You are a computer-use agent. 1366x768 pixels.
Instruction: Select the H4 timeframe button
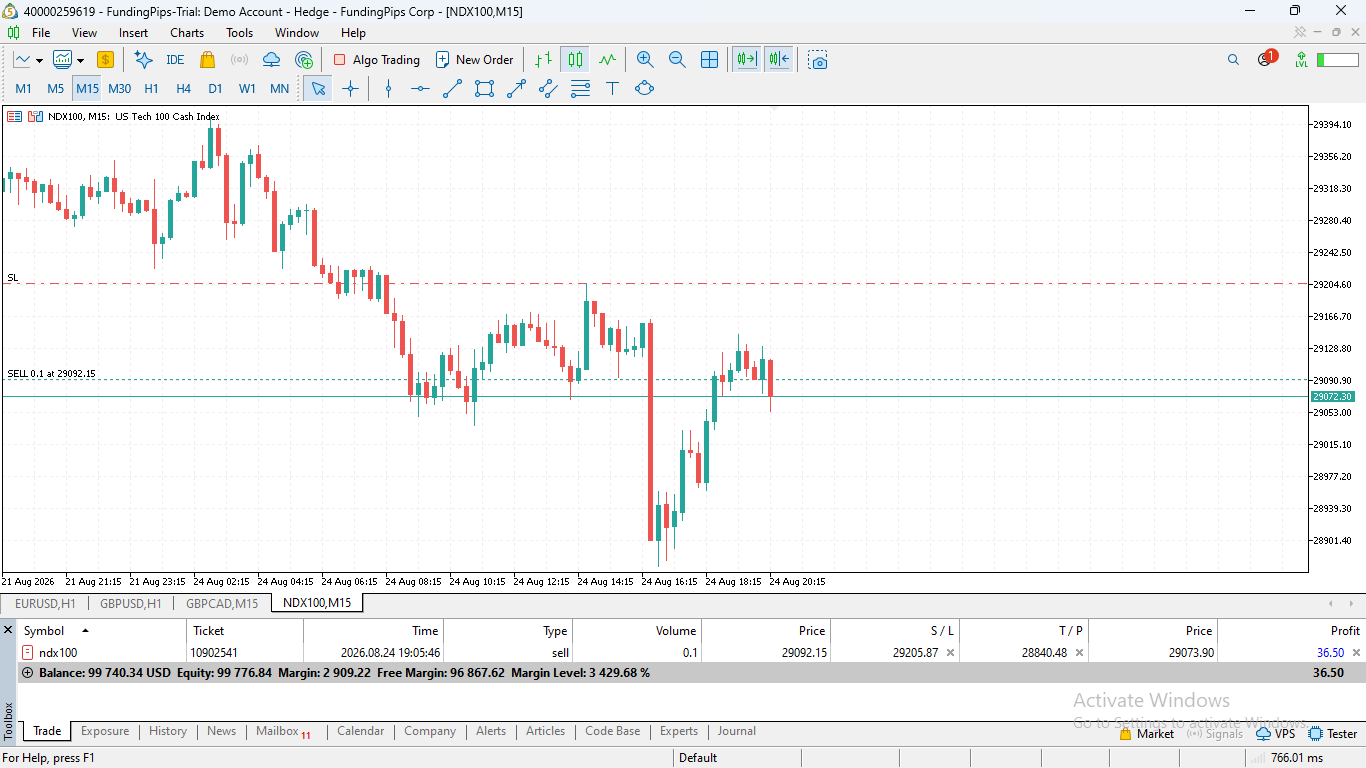point(183,88)
